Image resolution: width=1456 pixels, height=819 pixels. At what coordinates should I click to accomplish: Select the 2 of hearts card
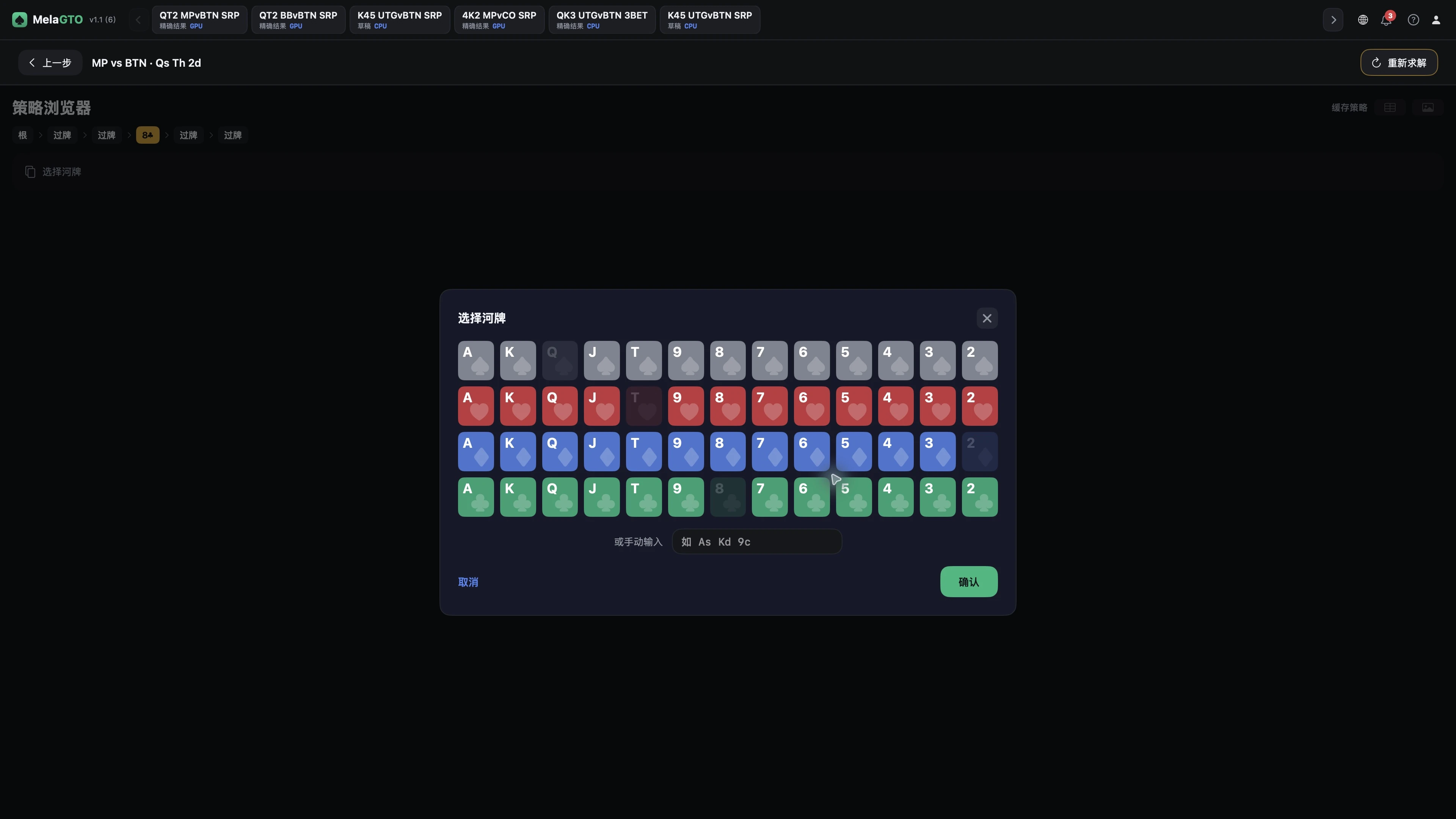pos(979,406)
